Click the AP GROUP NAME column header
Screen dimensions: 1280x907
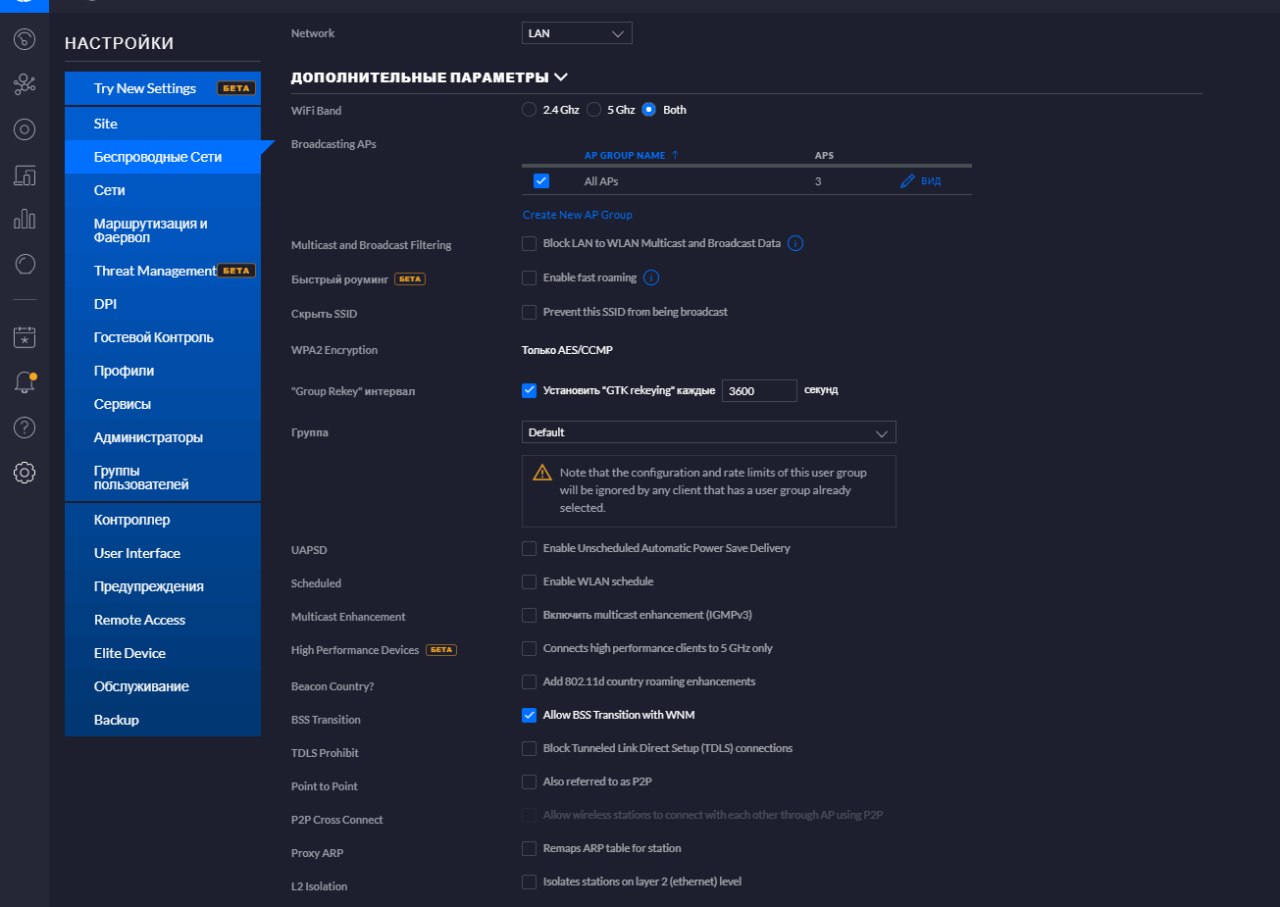click(625, 155)
